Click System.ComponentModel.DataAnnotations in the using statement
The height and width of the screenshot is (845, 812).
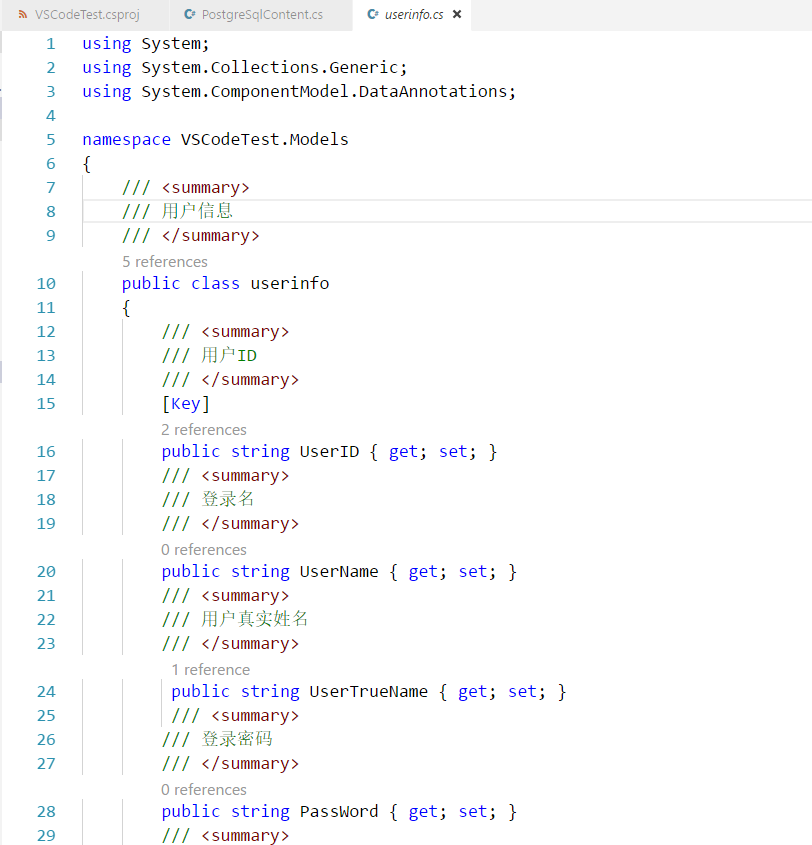[325, 91]
